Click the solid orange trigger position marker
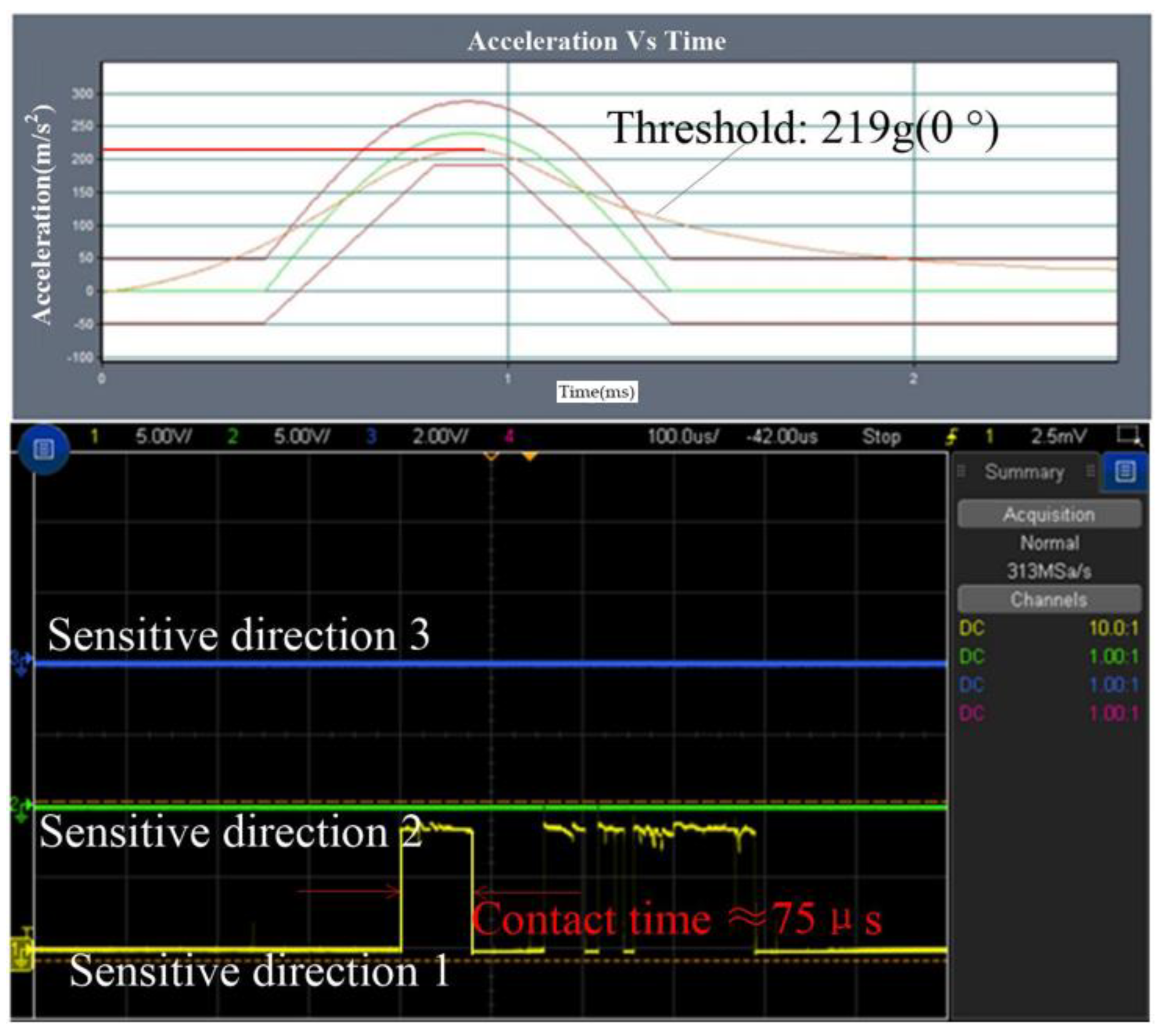Screen dimensions: 1163x1036 [x=530, y=456]
